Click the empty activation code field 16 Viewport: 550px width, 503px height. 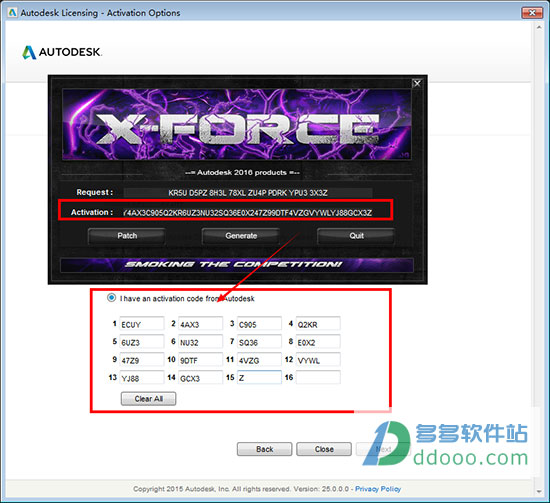click(x=318, y=377)
